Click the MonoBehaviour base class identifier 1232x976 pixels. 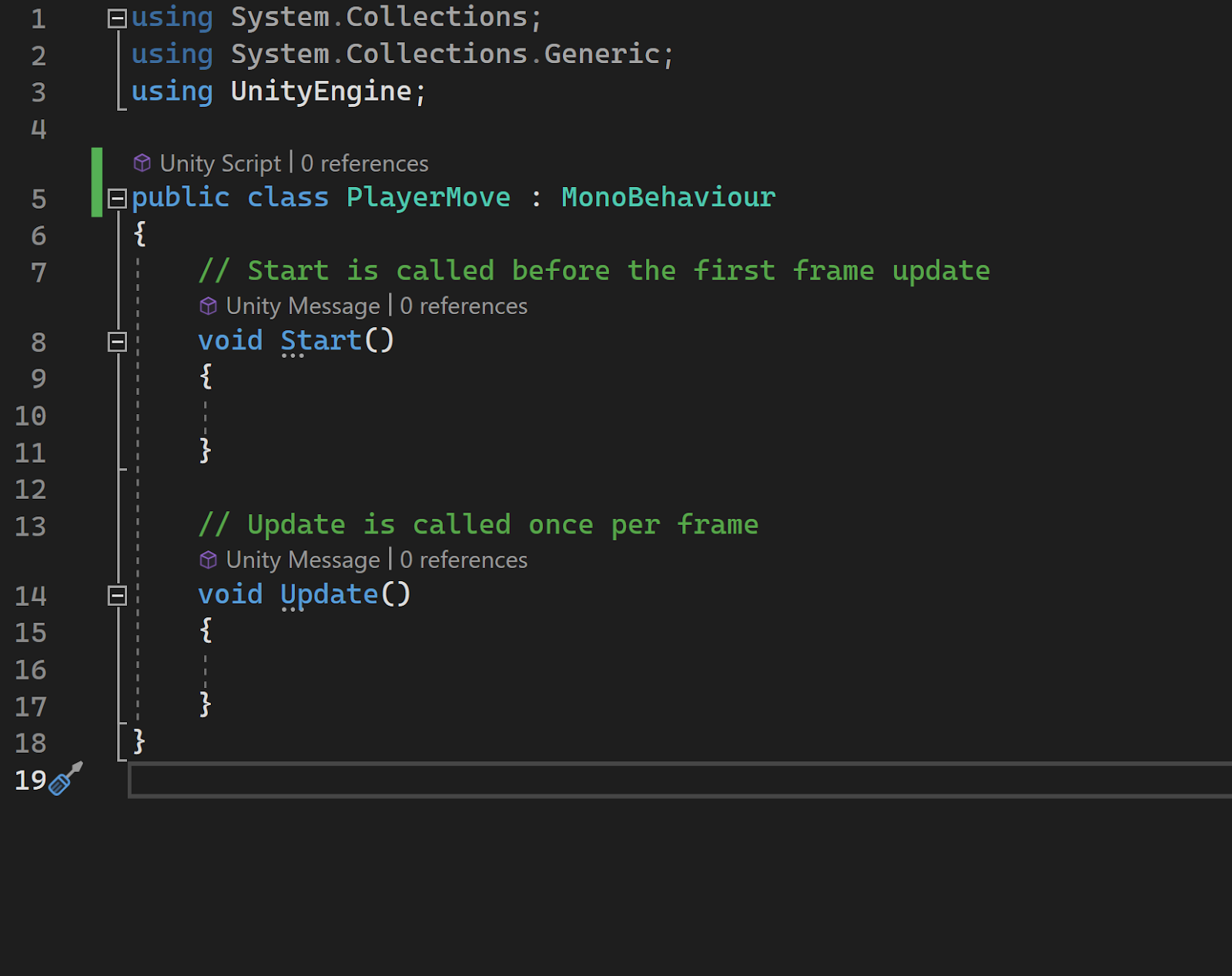(x=668, y=197)
